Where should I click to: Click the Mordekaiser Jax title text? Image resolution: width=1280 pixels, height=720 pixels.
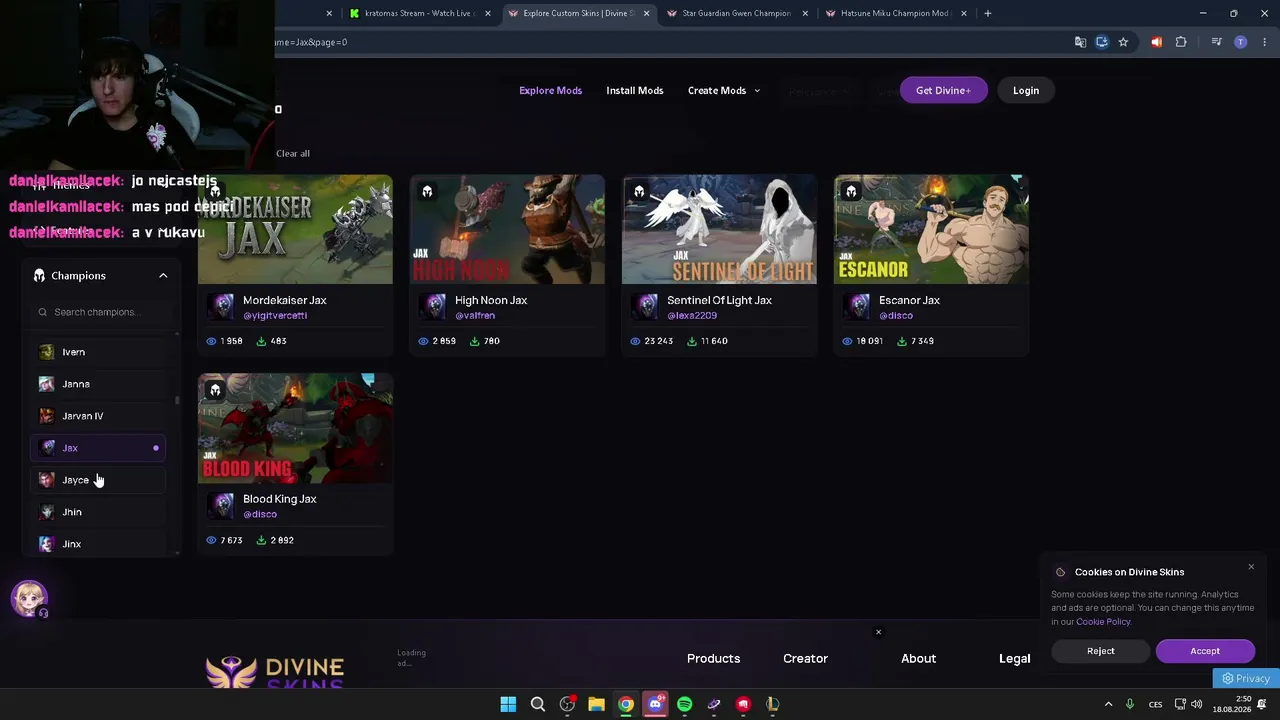pos(285,300)
